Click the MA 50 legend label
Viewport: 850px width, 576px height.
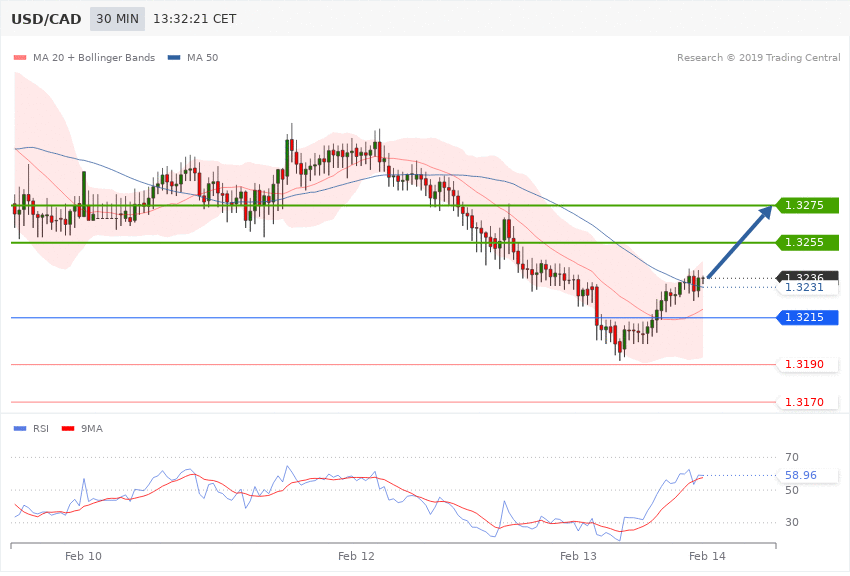[x=202, y=57]
